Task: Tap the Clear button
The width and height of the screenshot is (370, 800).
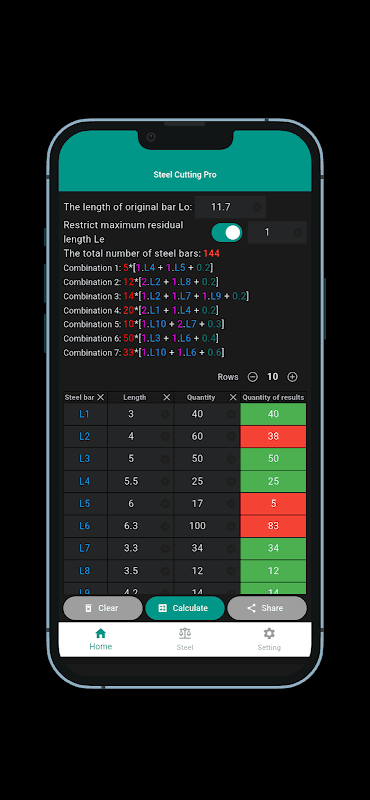Action: (x=103, y=608)
